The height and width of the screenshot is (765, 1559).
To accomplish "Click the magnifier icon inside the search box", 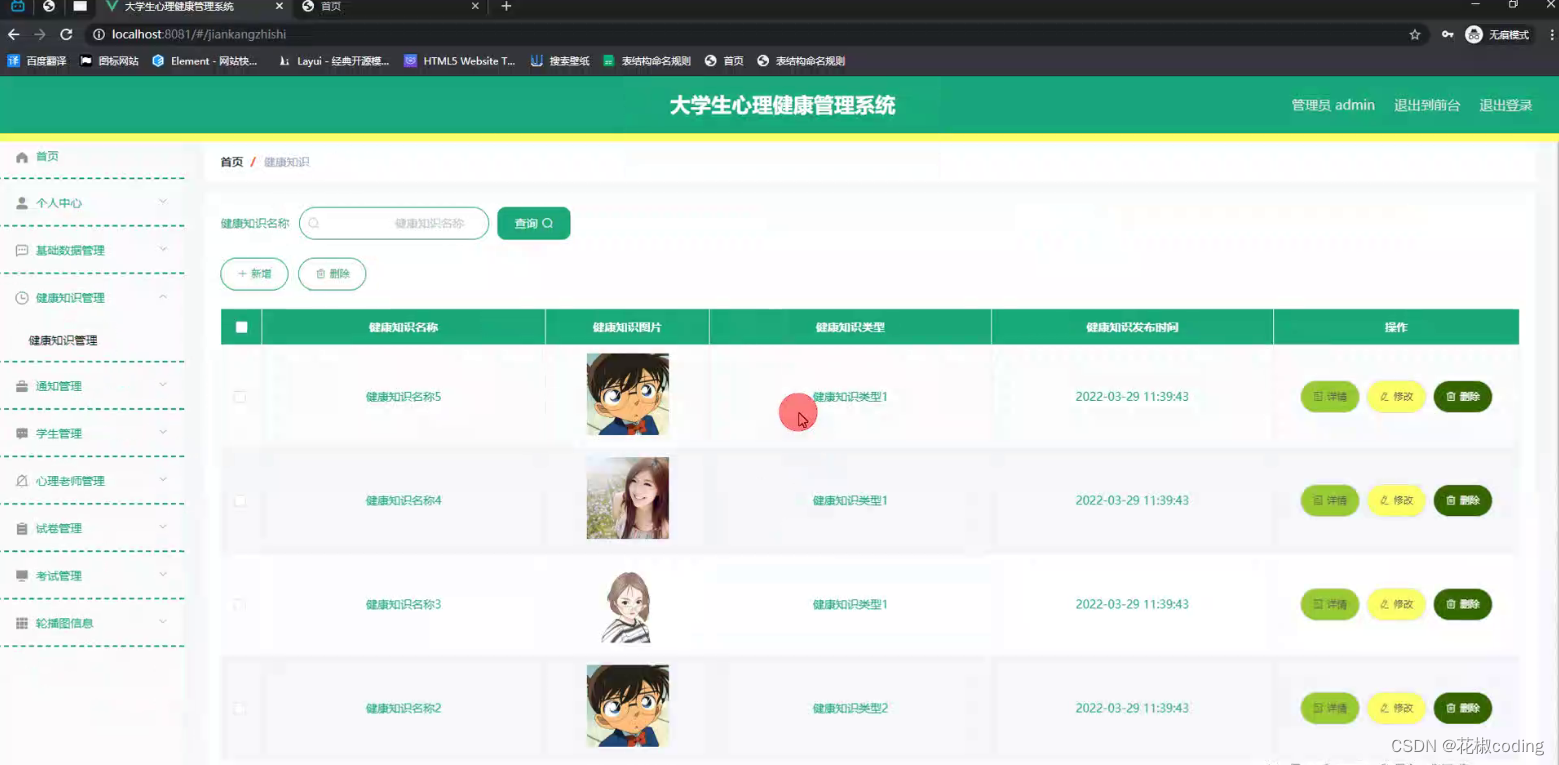I will (313, 223).
